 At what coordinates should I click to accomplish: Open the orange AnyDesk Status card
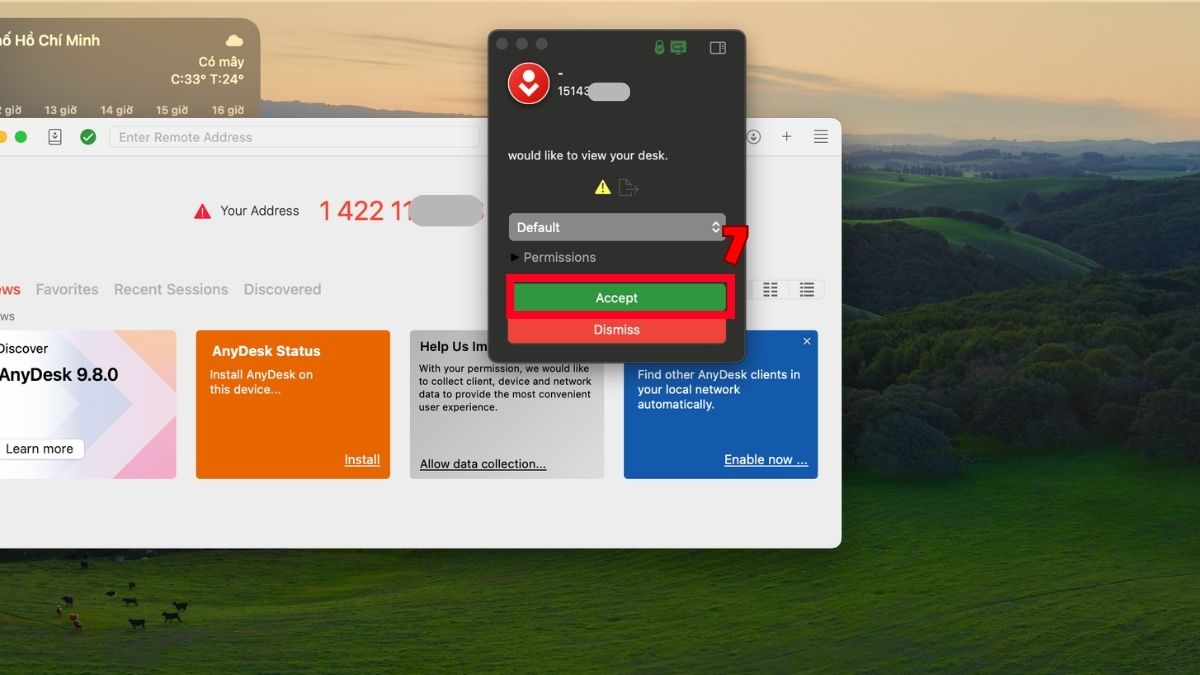click(293, 404)
